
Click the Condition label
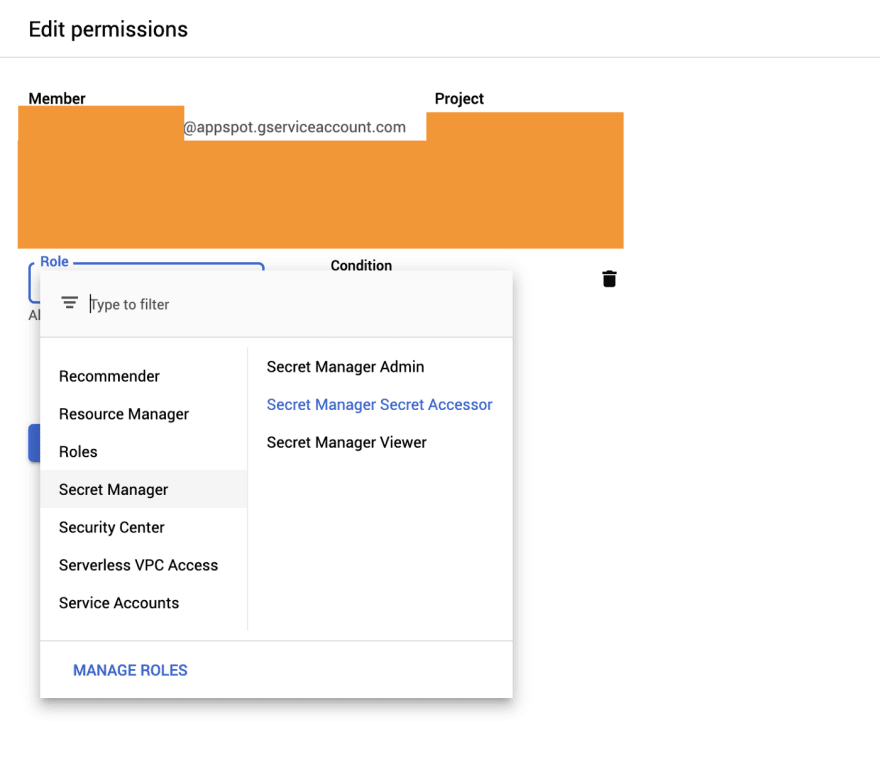(x=361, y=265)
